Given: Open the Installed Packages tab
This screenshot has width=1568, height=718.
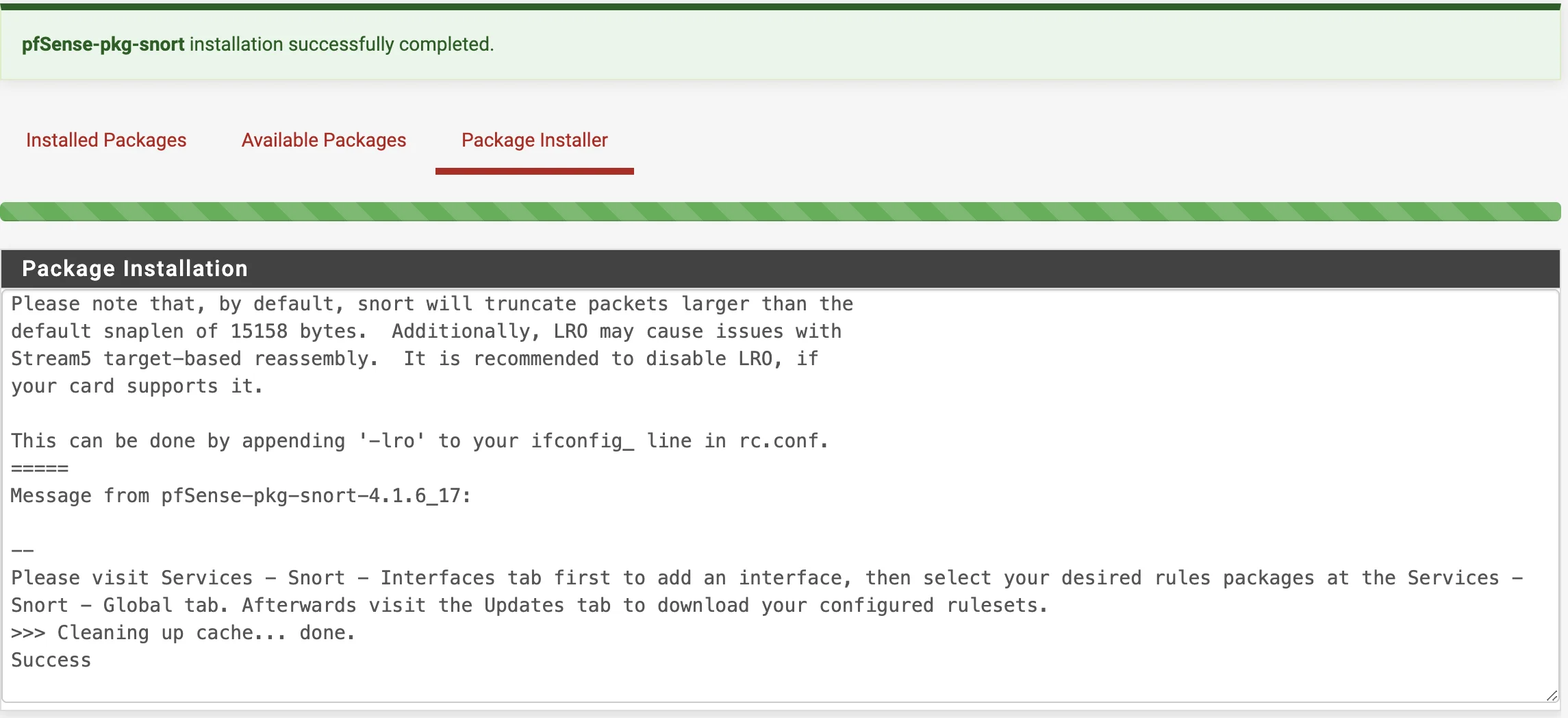Looking at the screenshot, I should click(x=106, y=140).
